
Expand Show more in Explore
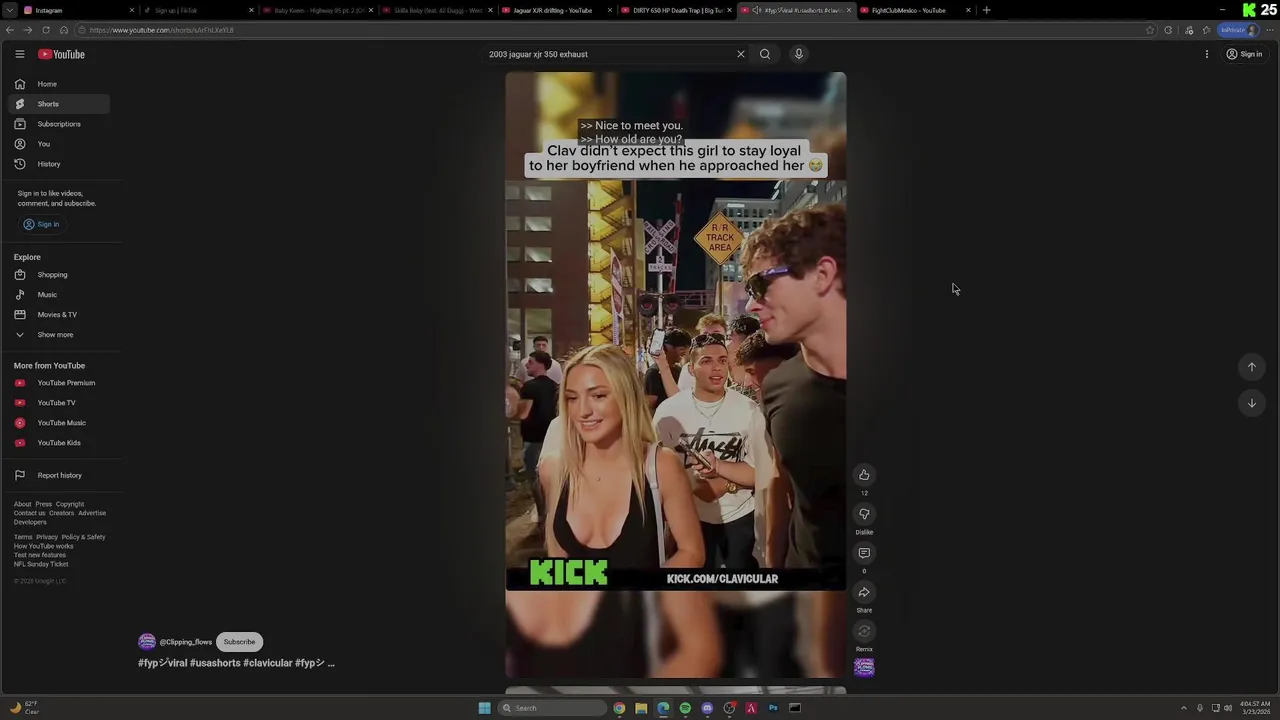click(60, 335)
